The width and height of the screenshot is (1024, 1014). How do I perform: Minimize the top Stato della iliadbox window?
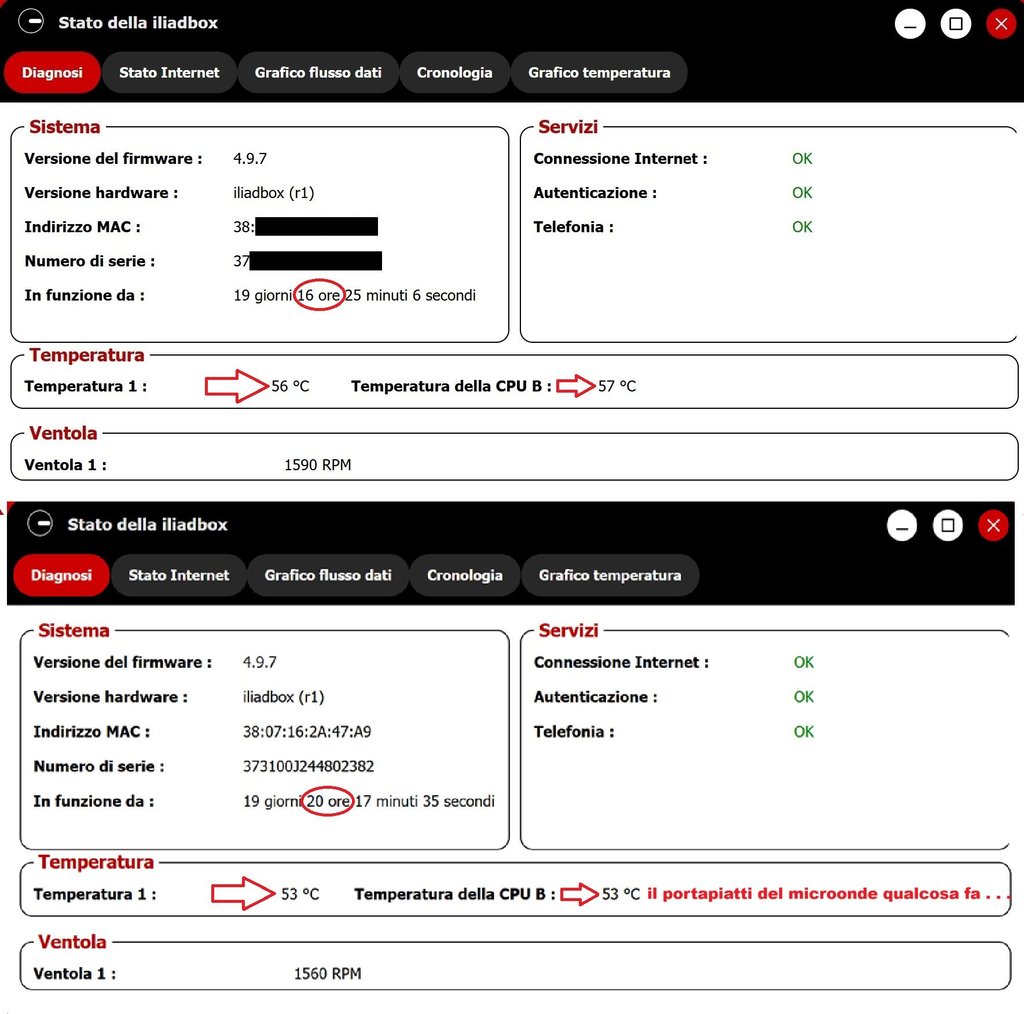(x=910, y=24)
